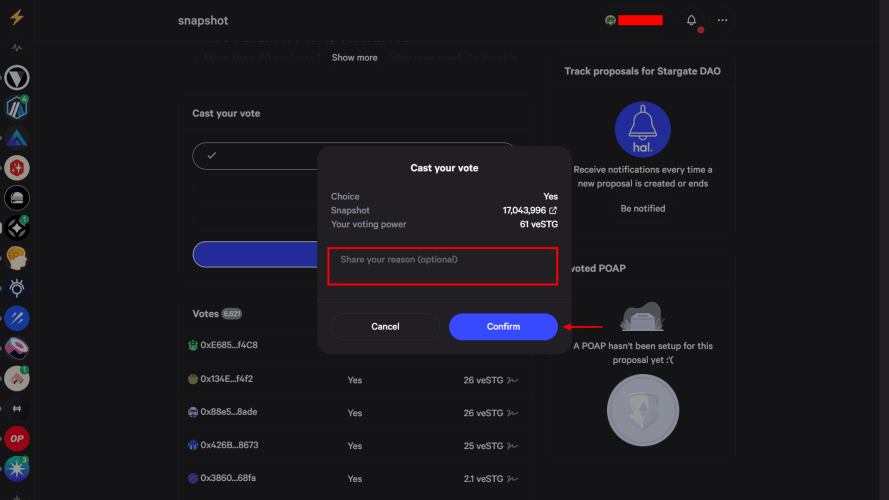View receipt icon for 0x134E...f4f2 vote
This screenshot has width=889, height=500.
[x=513, y=380]
